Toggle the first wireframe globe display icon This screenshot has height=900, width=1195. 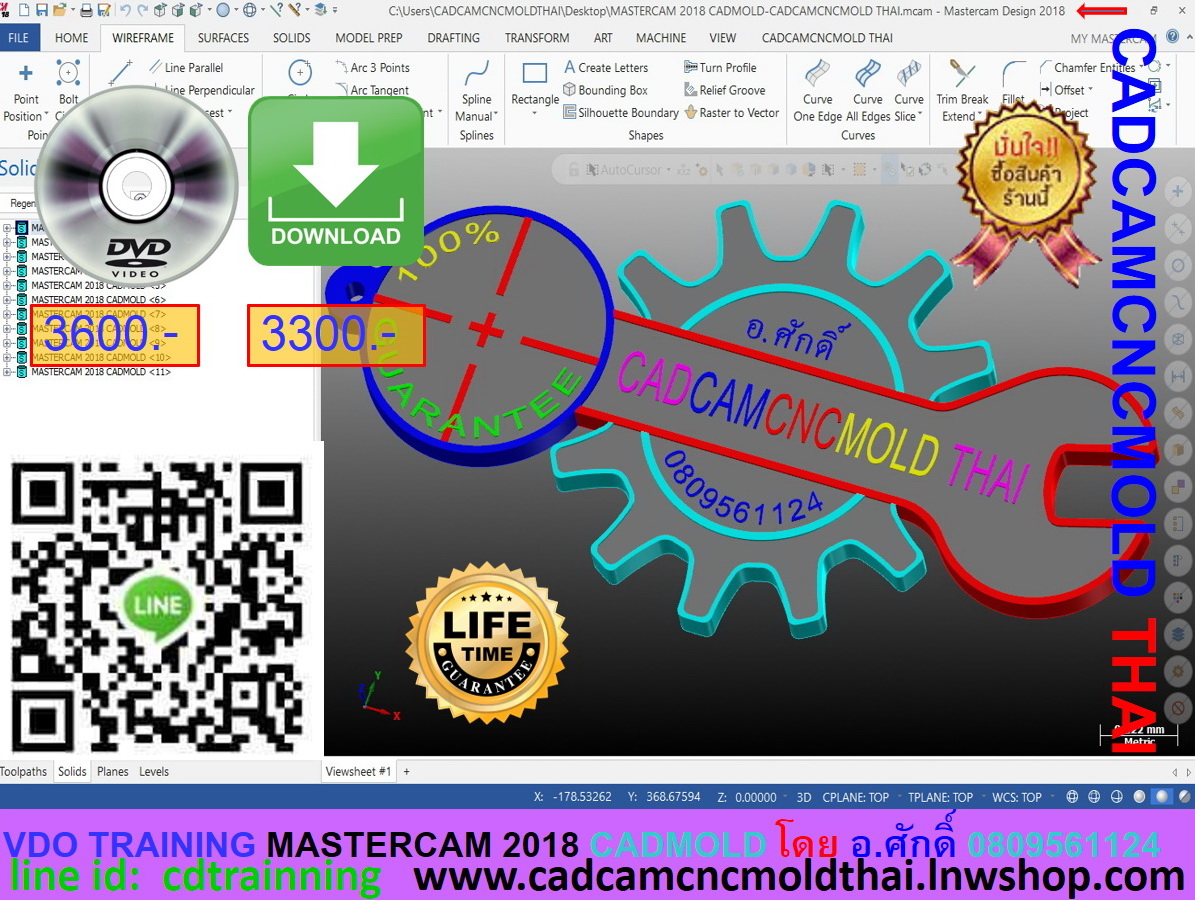coord(1072,797)
